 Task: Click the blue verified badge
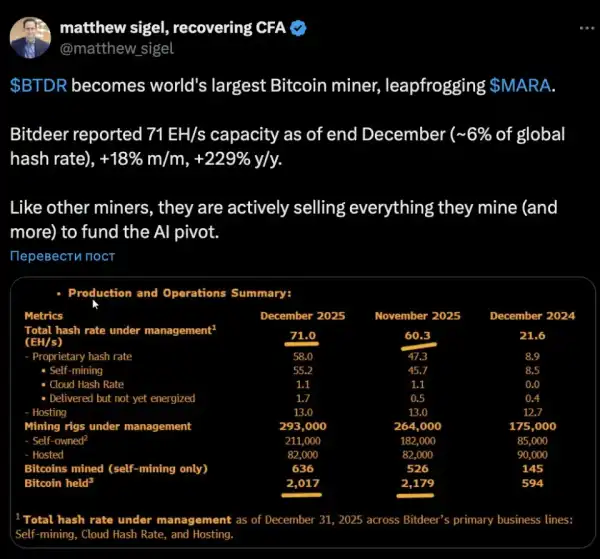click(x=299, y=27)
